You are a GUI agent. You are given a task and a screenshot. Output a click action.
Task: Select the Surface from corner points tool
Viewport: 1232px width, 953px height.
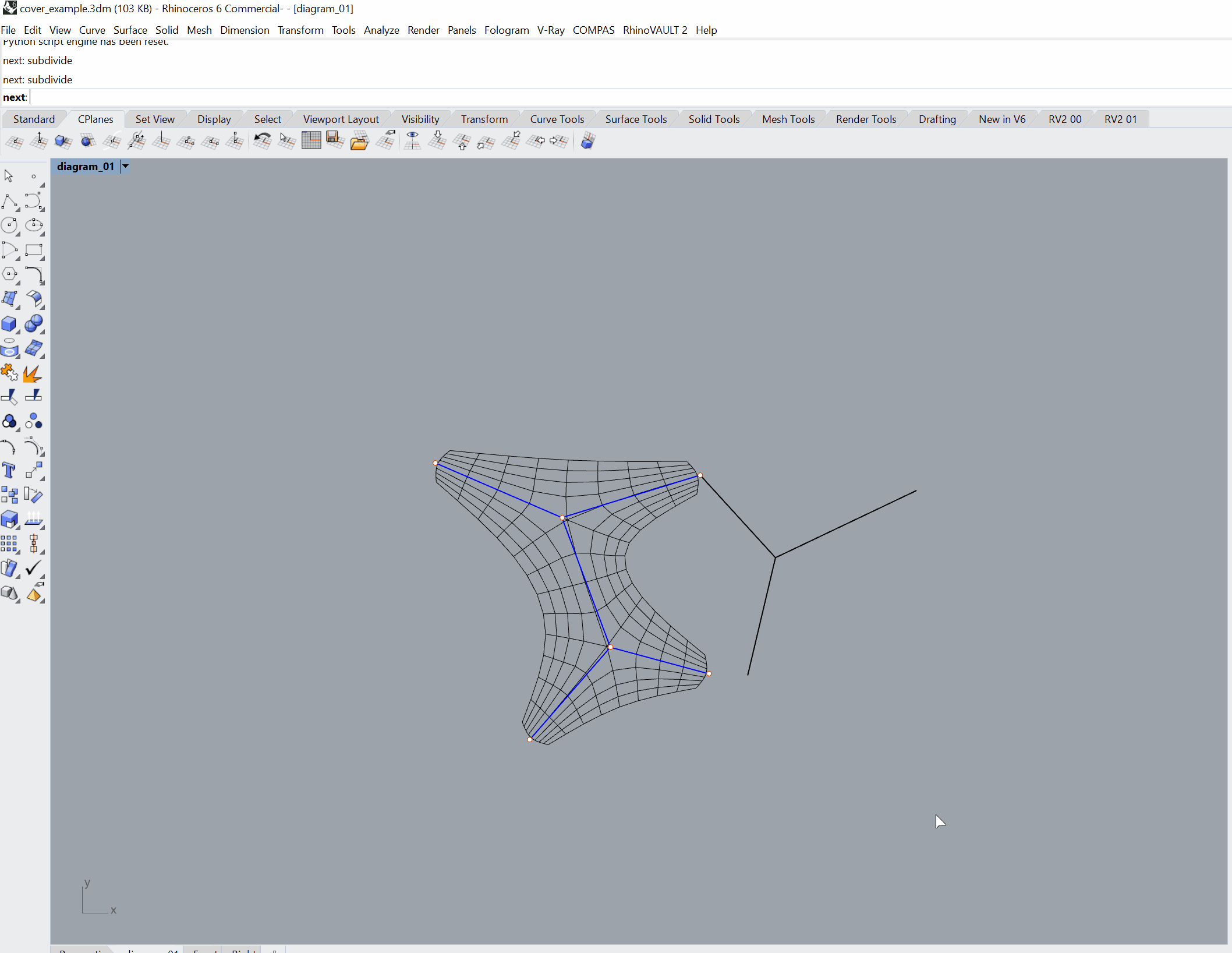[9, 299]
